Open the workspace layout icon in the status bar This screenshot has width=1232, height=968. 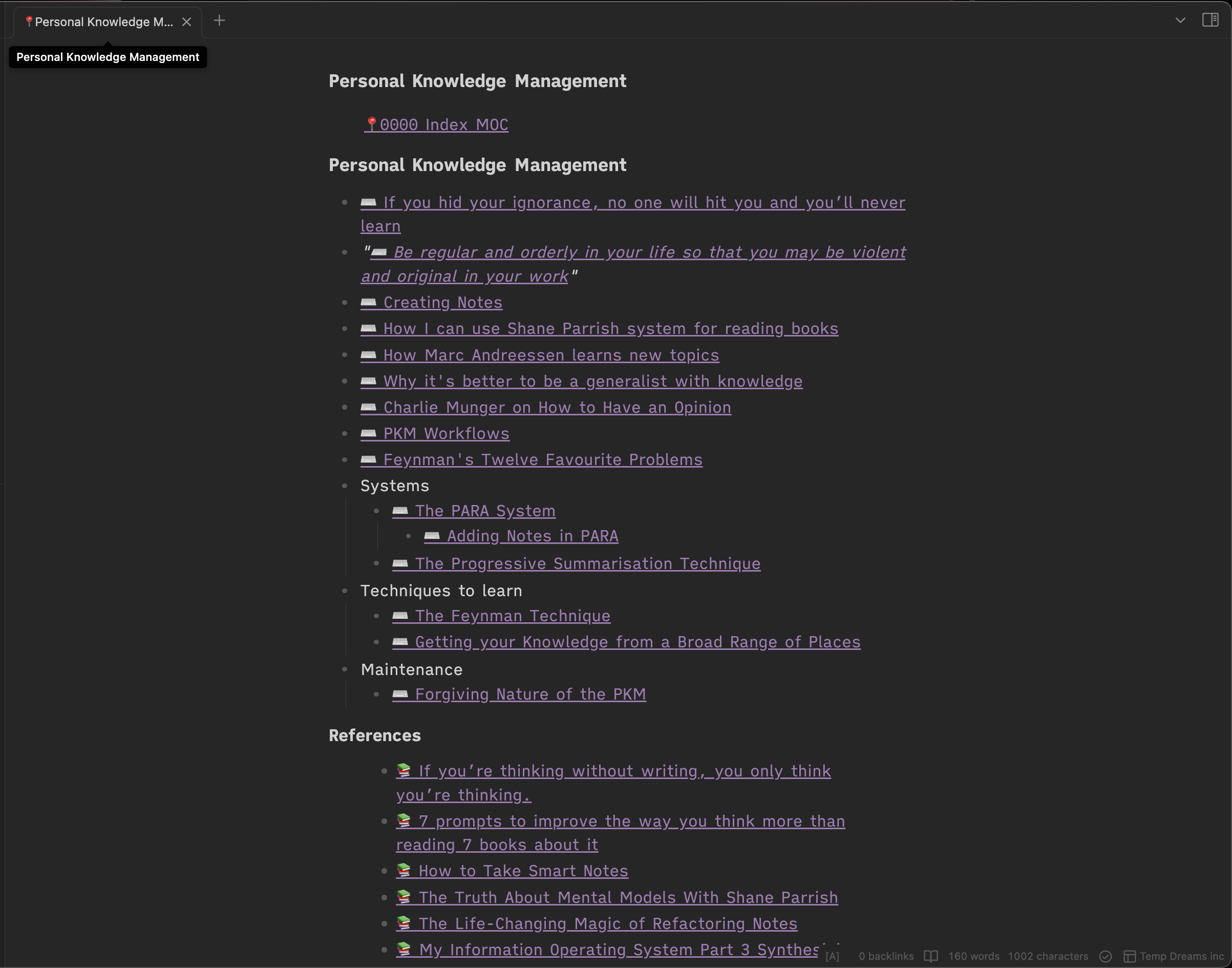[1130, 956]
